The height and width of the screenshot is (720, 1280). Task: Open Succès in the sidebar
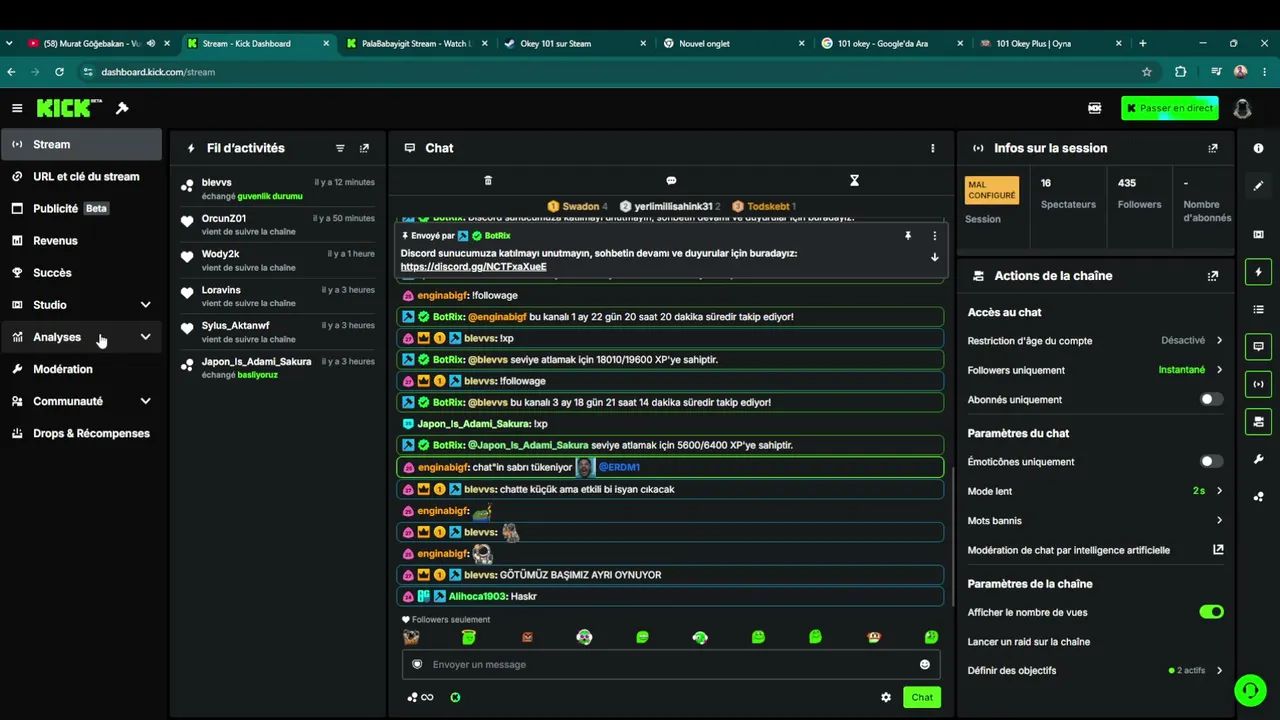coord(81,273)
